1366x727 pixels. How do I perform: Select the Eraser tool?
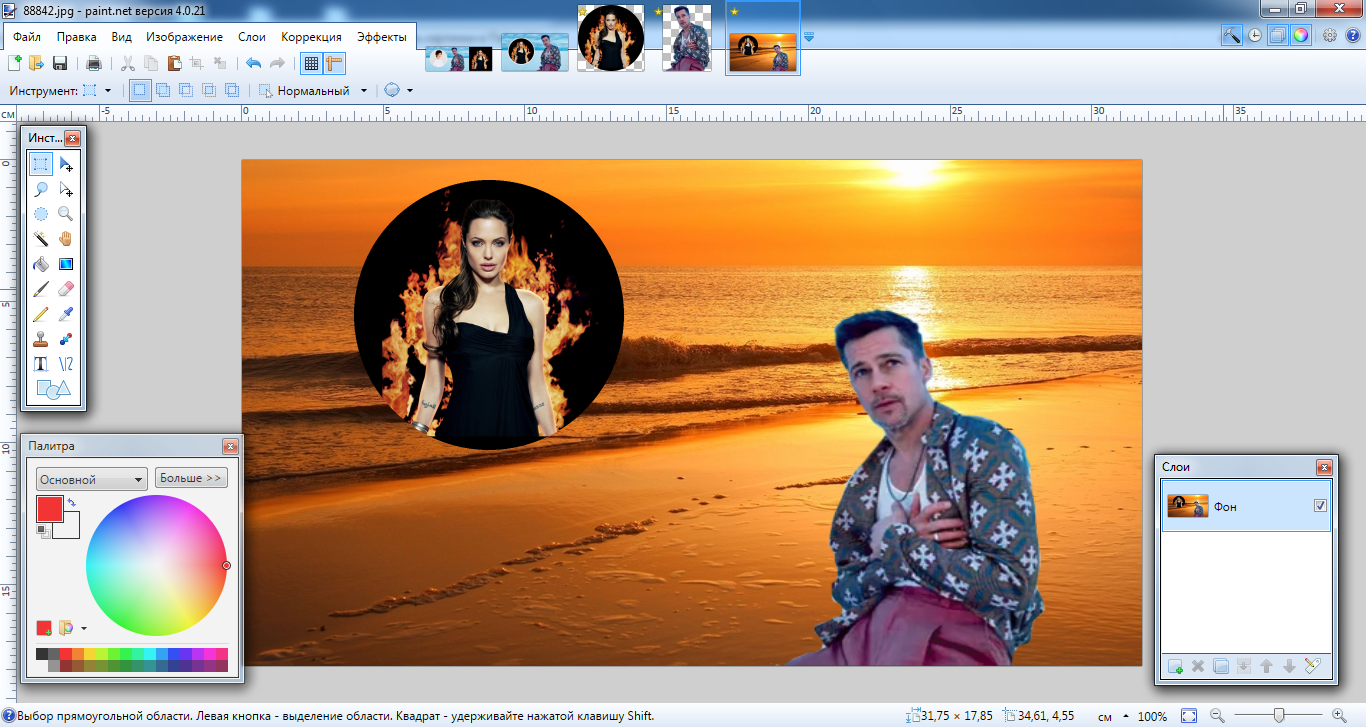pyautogui.click(x=66, y=289)
